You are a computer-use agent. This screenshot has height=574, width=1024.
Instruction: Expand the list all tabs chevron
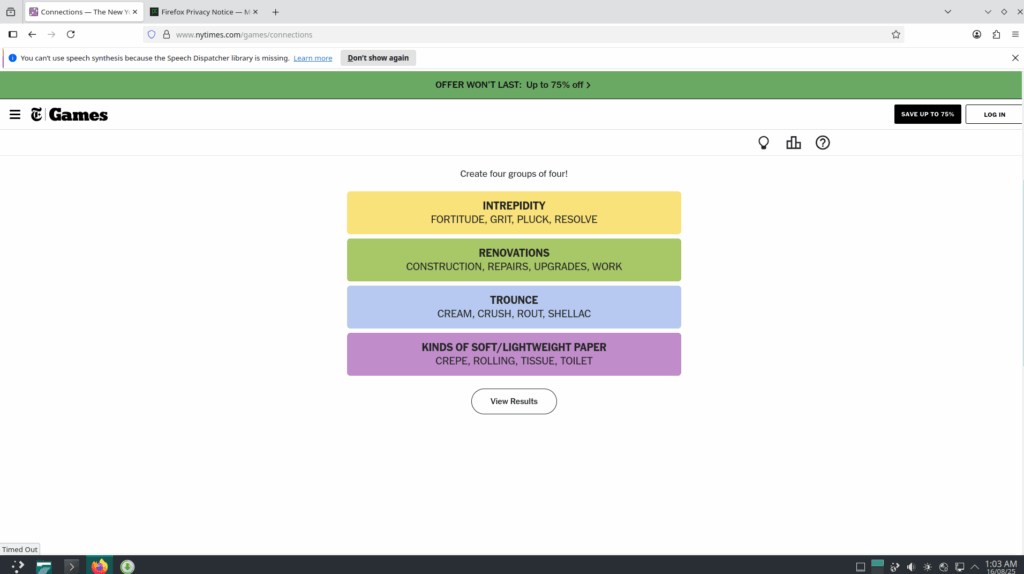click(x=948, y=11)
